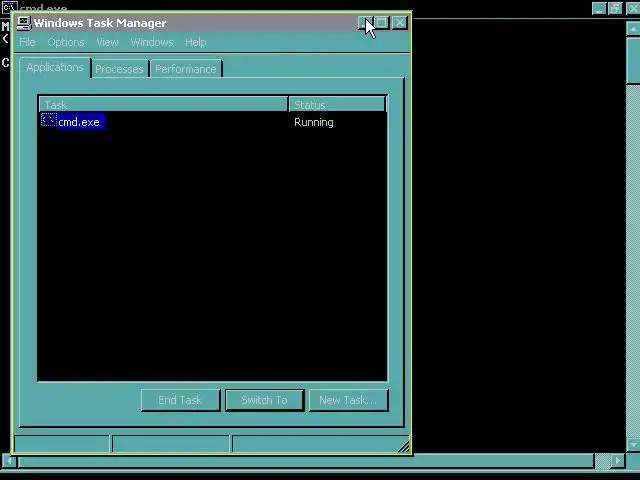Open the Windows menu
The image size is (640, 480).
pyautogui.click(x=152, y=42)
